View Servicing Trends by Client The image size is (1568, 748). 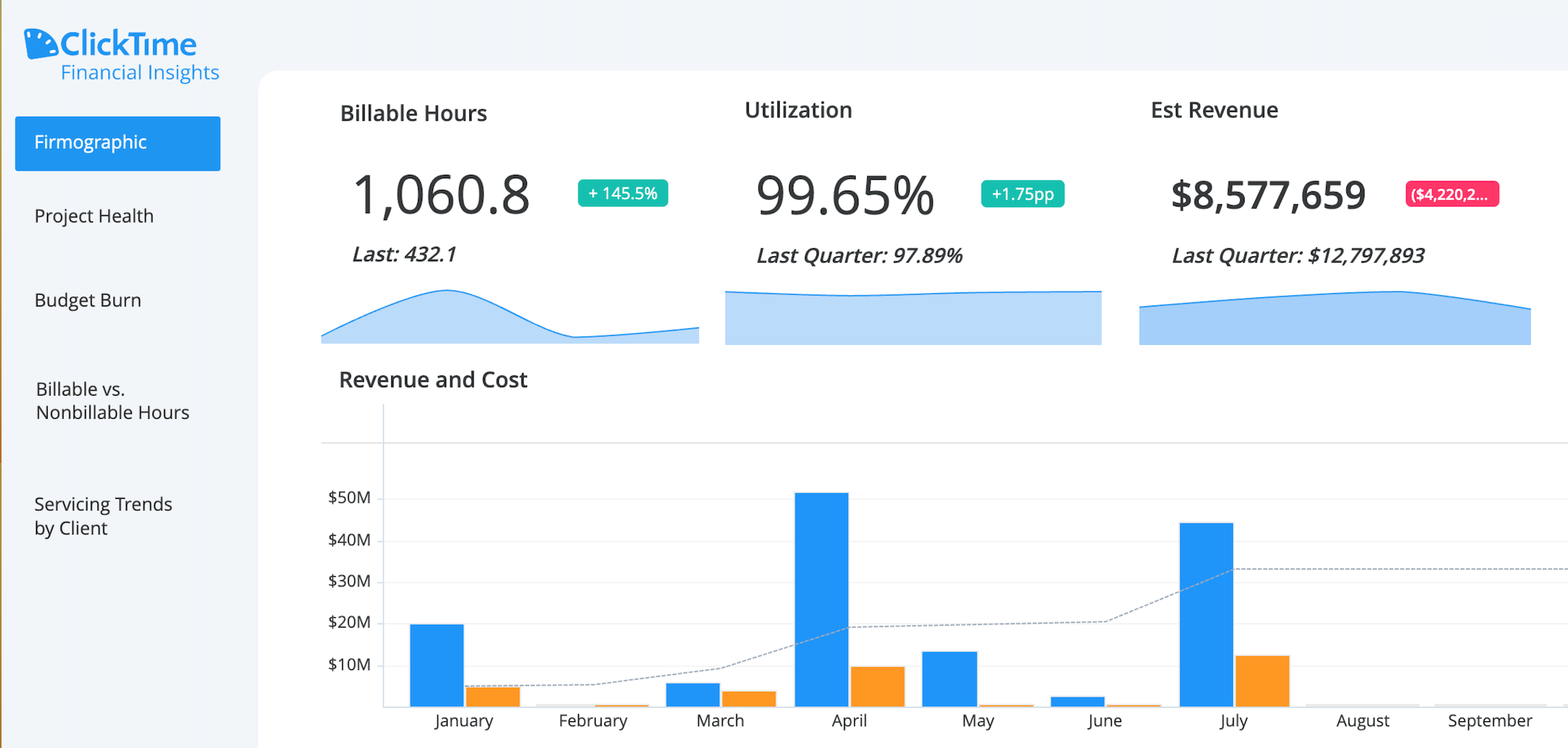[x=103, y=516]
